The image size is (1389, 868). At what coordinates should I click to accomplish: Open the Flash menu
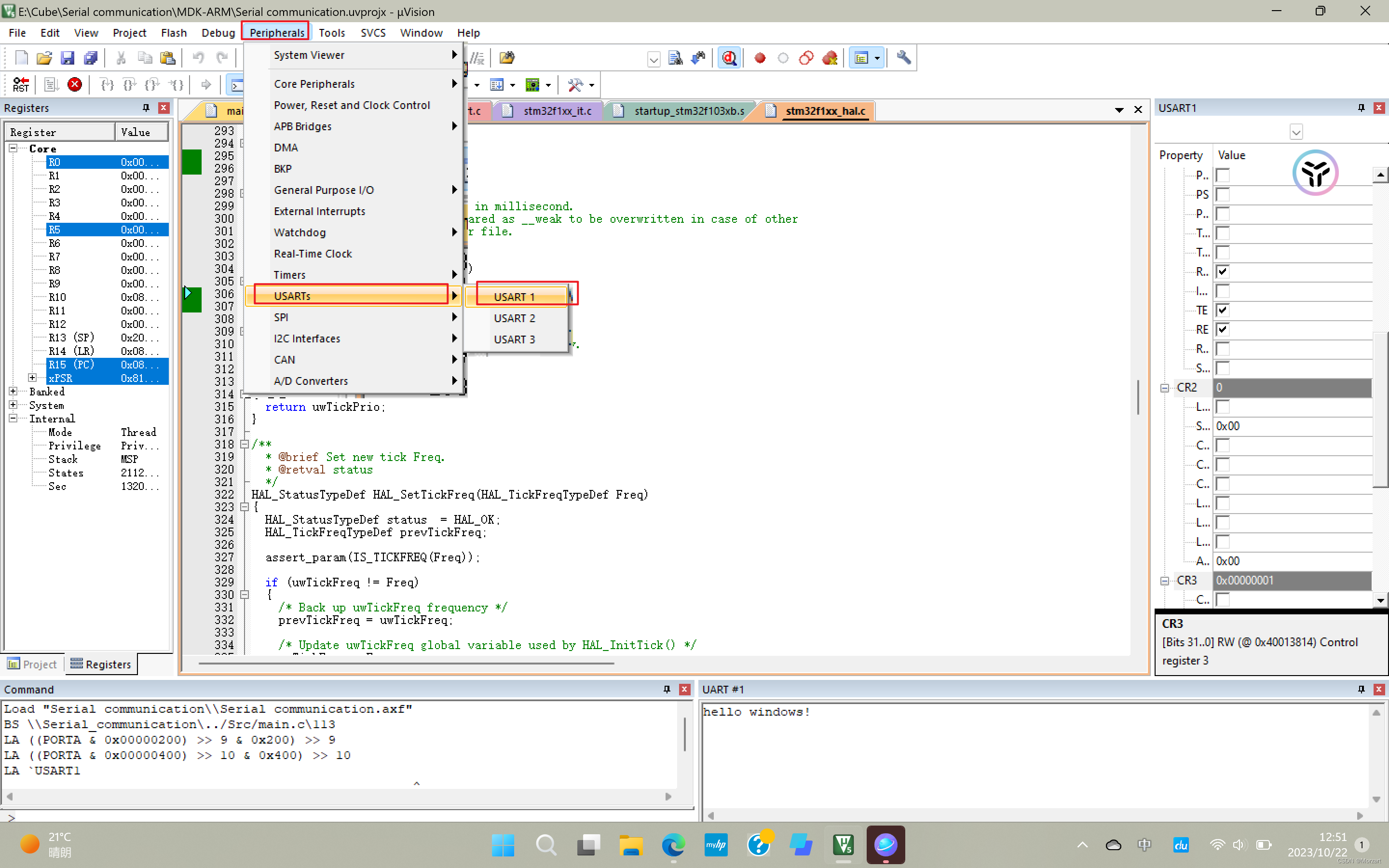(x=174, y=33)
